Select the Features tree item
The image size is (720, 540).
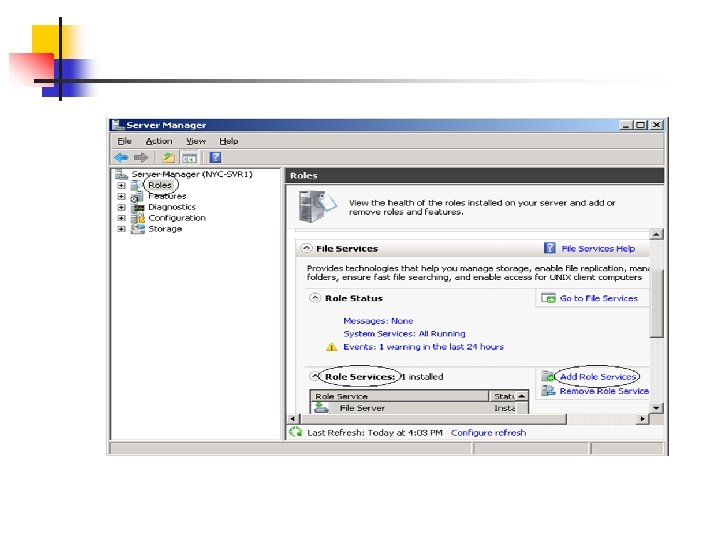click(x=167, y=196)
